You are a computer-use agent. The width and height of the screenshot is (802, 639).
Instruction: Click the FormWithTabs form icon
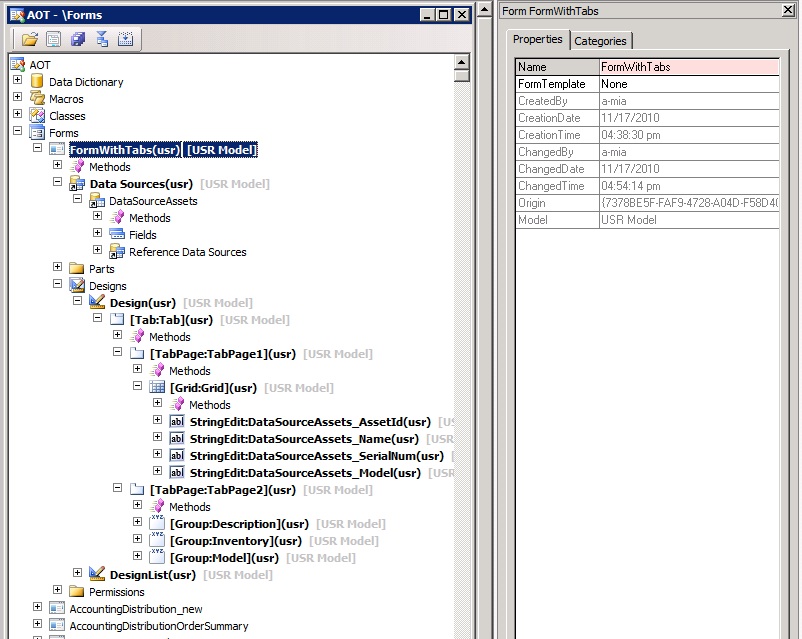pyautogui.click(x=57, y=149)
